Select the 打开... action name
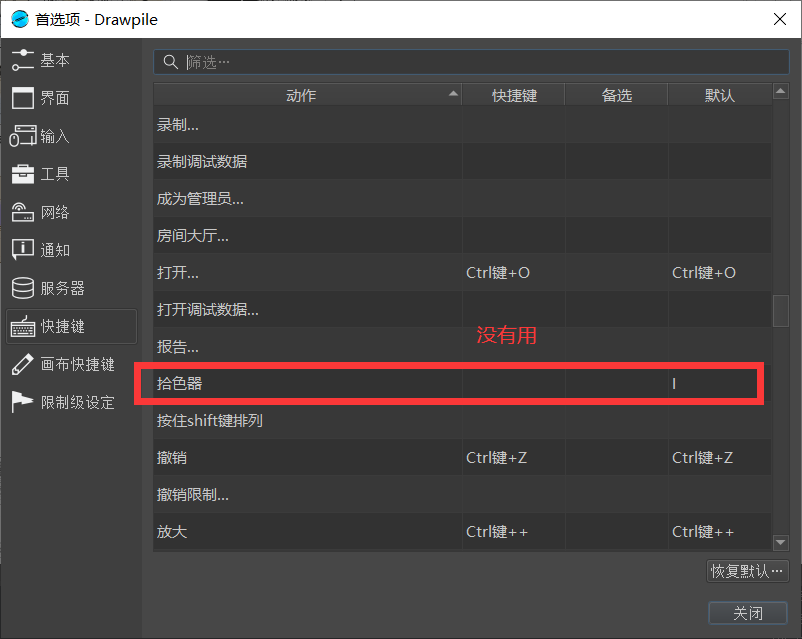The height and width of the screenshot is (639, 802). (x=177, y=272)
